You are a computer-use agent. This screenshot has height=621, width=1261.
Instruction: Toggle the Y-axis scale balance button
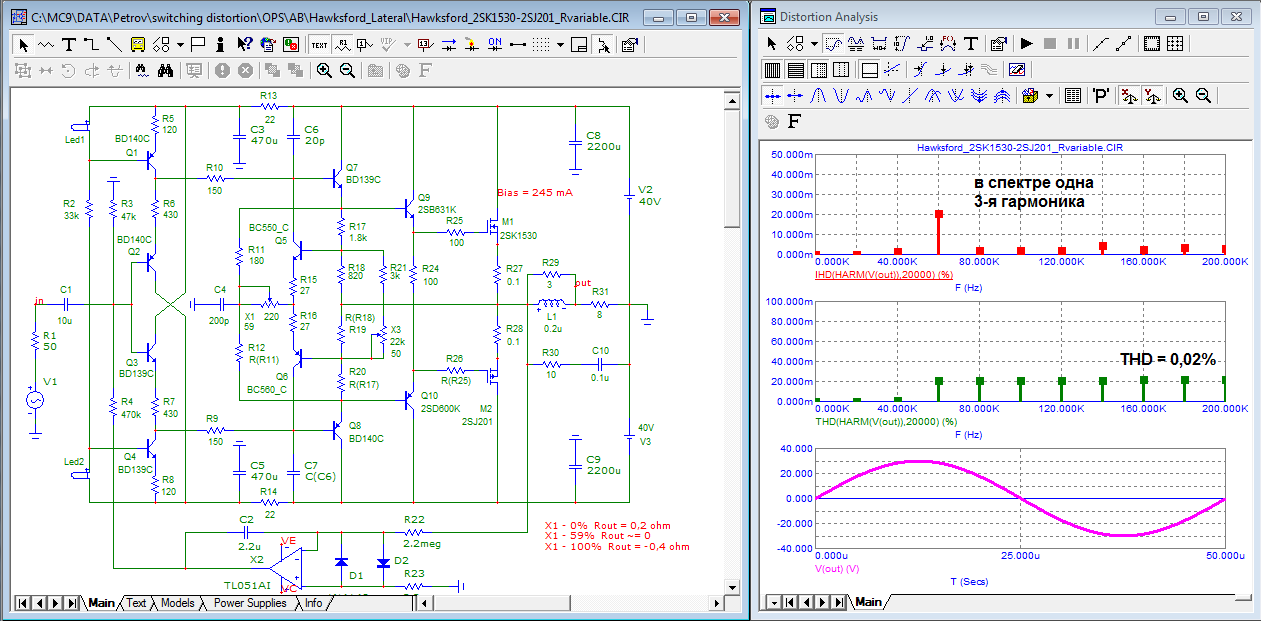pyautogui.click(x=1150, y=96)
